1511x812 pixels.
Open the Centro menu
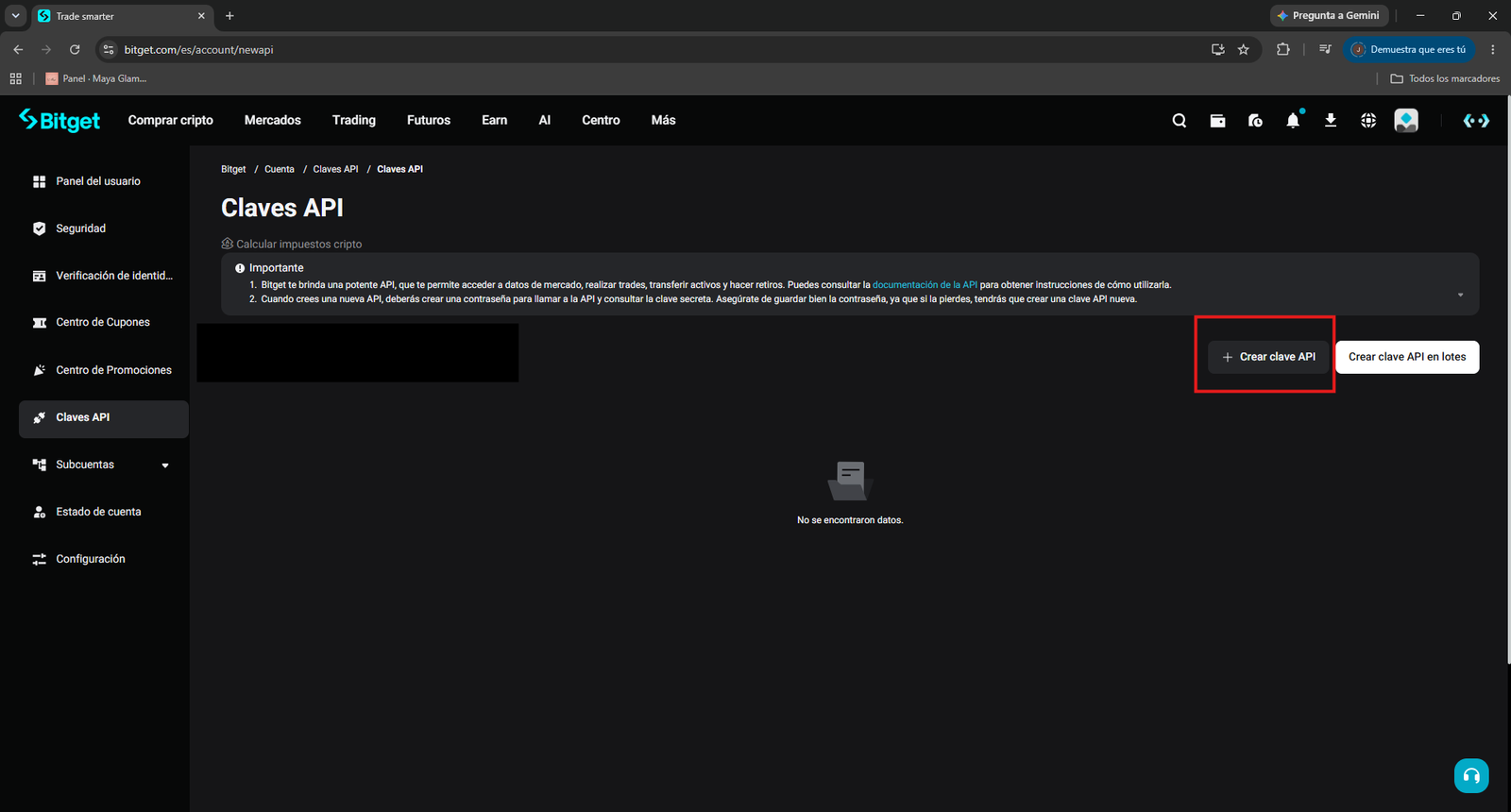tap(602, 121)
